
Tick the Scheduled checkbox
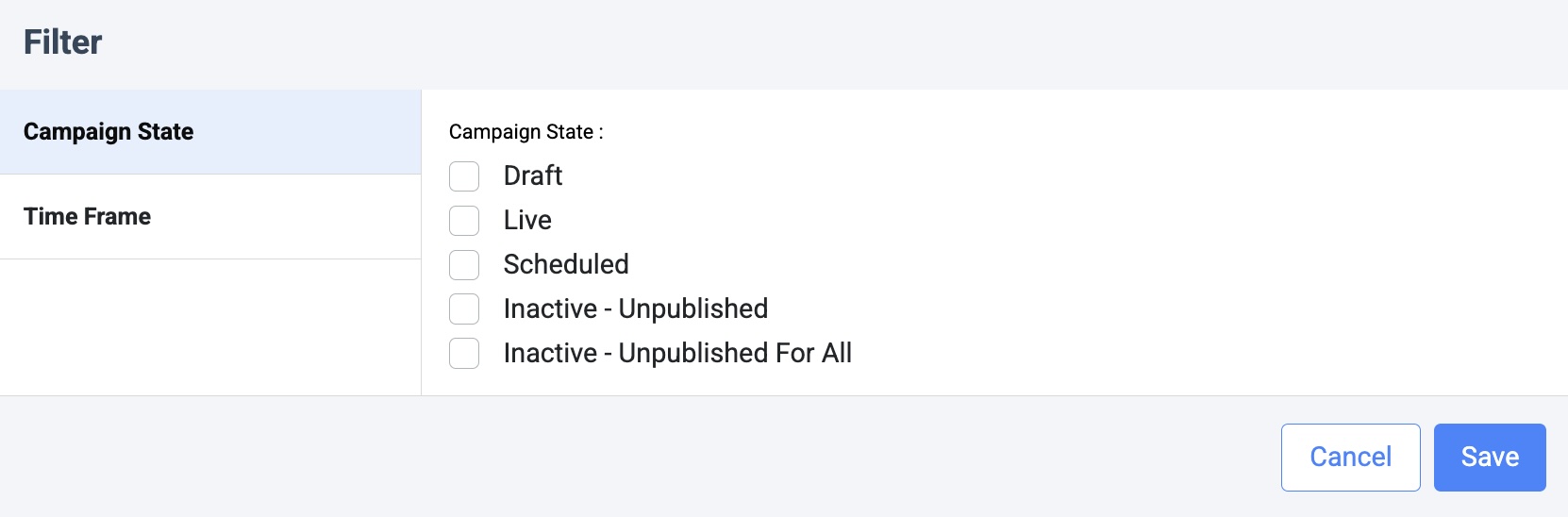click(x=464, y=265)
